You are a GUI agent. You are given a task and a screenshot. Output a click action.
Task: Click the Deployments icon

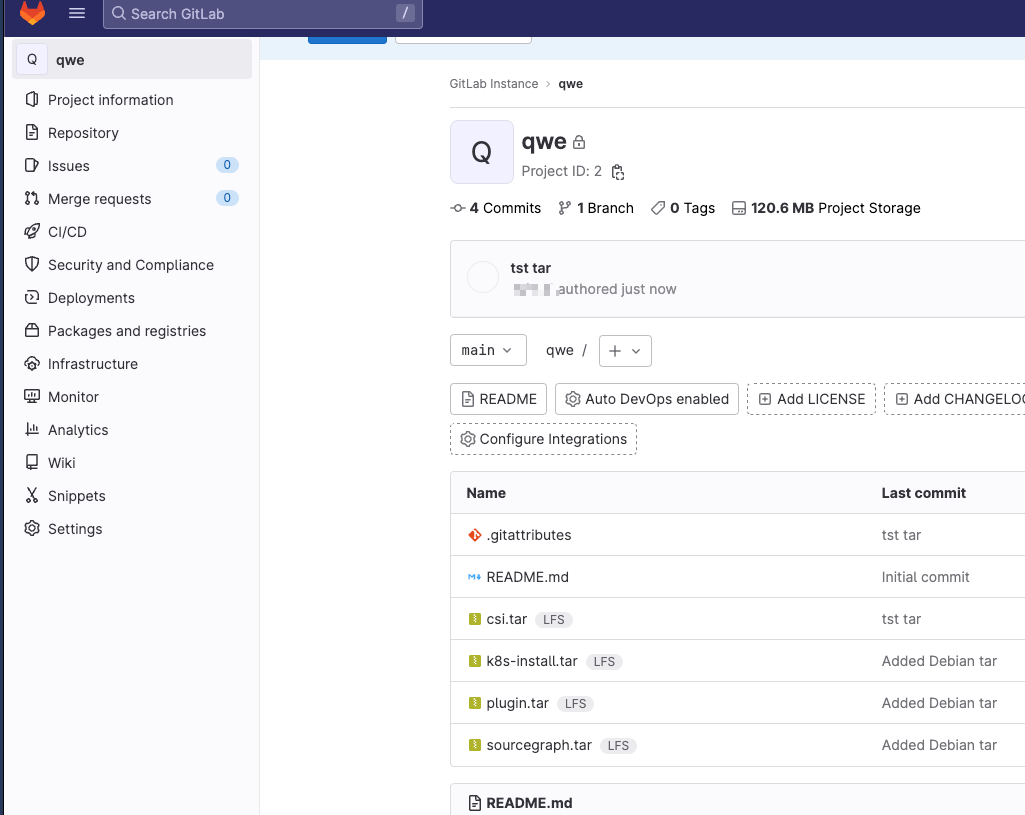31,297
